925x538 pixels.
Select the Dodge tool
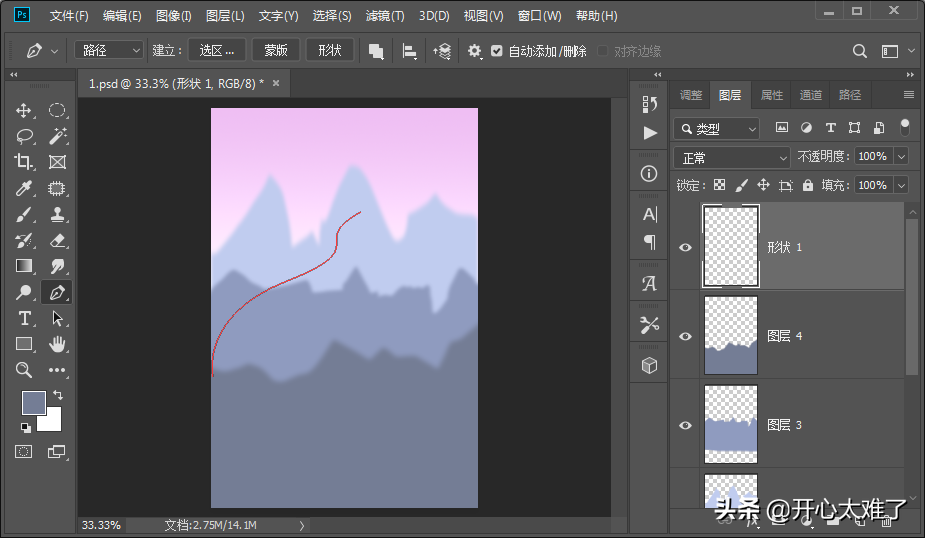[x=24, y=292]
